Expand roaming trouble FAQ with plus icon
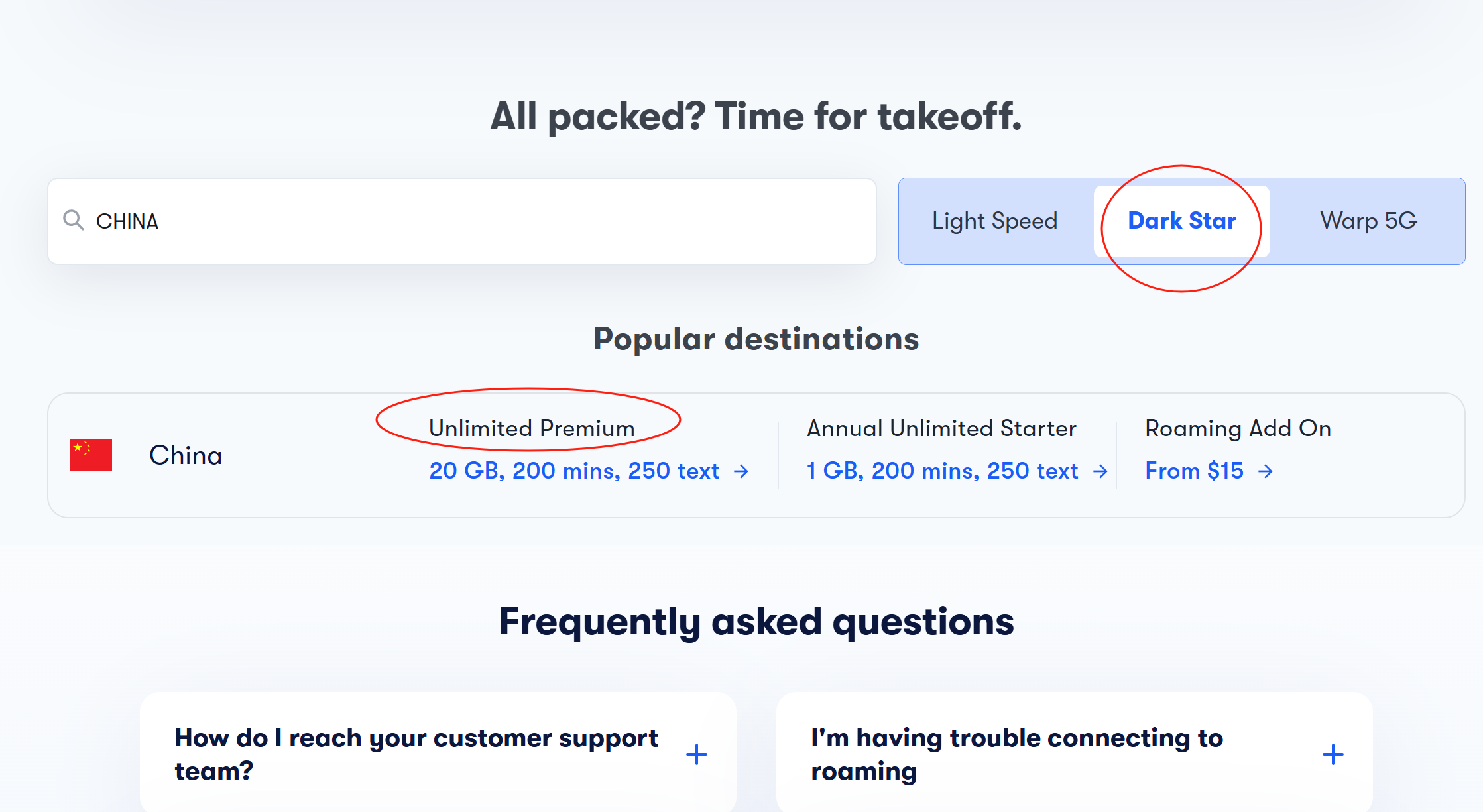Screen dimensions: 1483x812 click(x=1333, y=754)
